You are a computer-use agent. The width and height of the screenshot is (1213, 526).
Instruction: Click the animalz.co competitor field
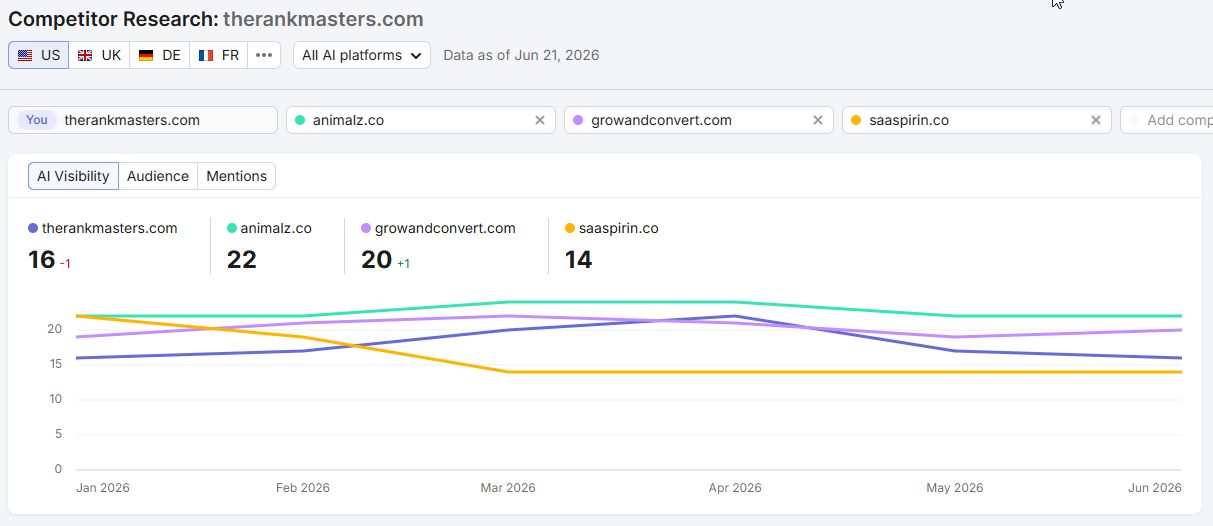421,120
